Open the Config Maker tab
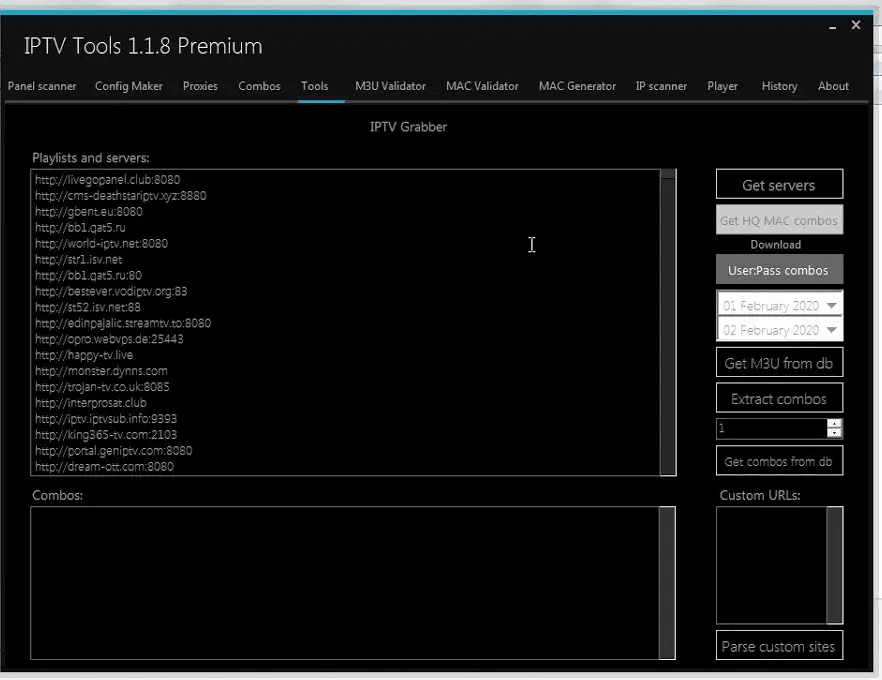This screenshot has width=882, height=680. click(128, 87)
